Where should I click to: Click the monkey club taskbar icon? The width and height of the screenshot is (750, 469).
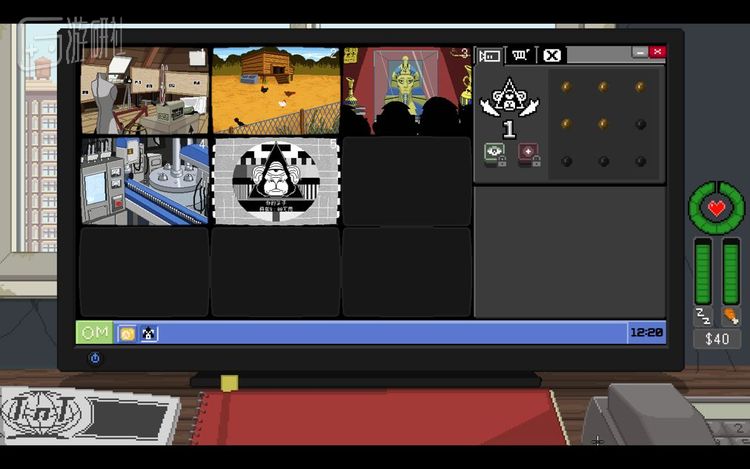click(148, 333)
